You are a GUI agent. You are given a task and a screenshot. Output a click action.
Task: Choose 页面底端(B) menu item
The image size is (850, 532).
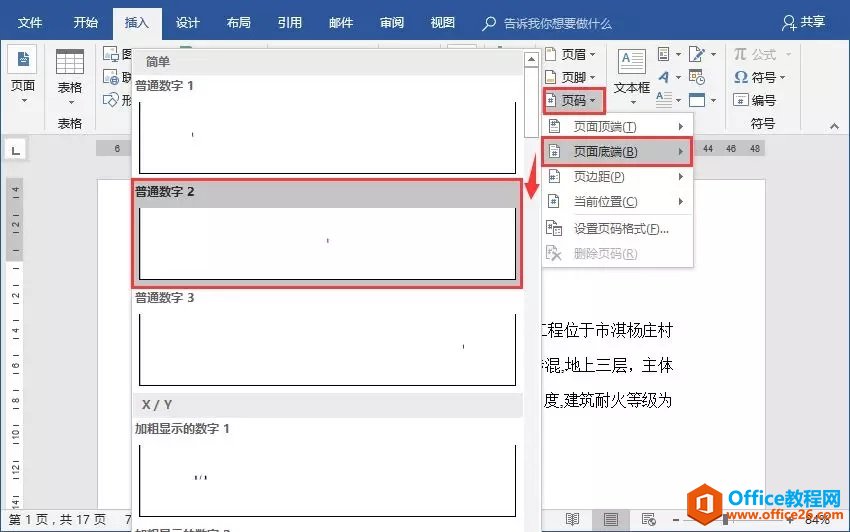(617, 151)
